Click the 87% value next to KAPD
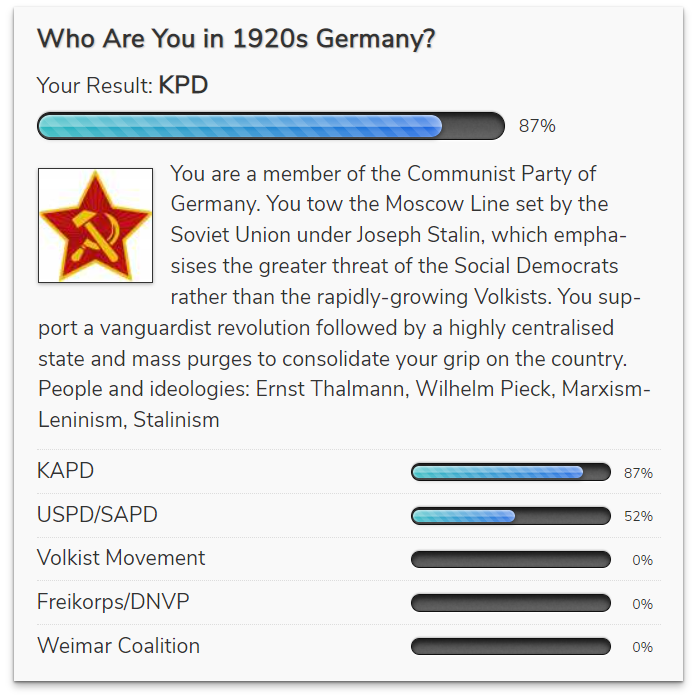 click(638, 473)
